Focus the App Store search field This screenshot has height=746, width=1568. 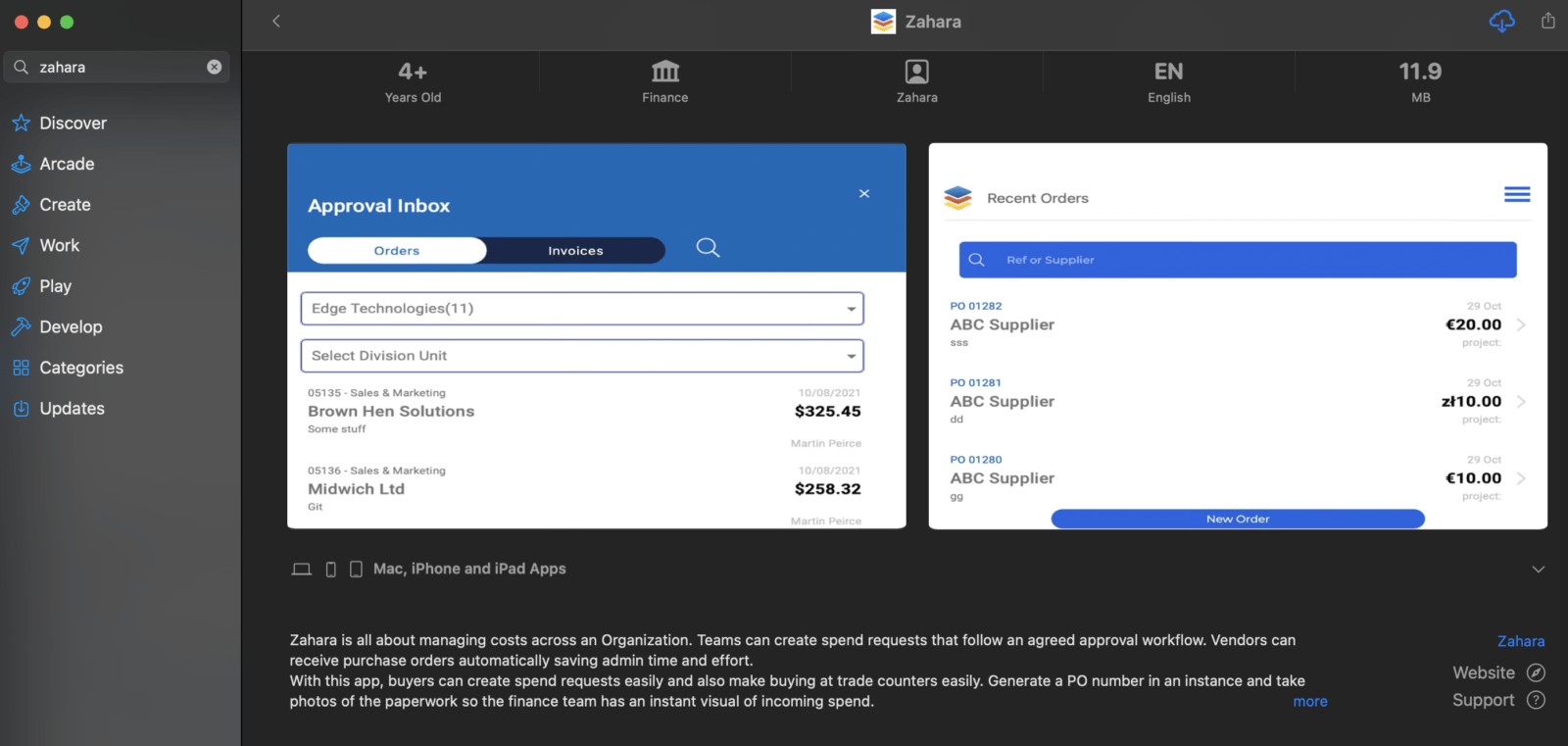point(117,67)
